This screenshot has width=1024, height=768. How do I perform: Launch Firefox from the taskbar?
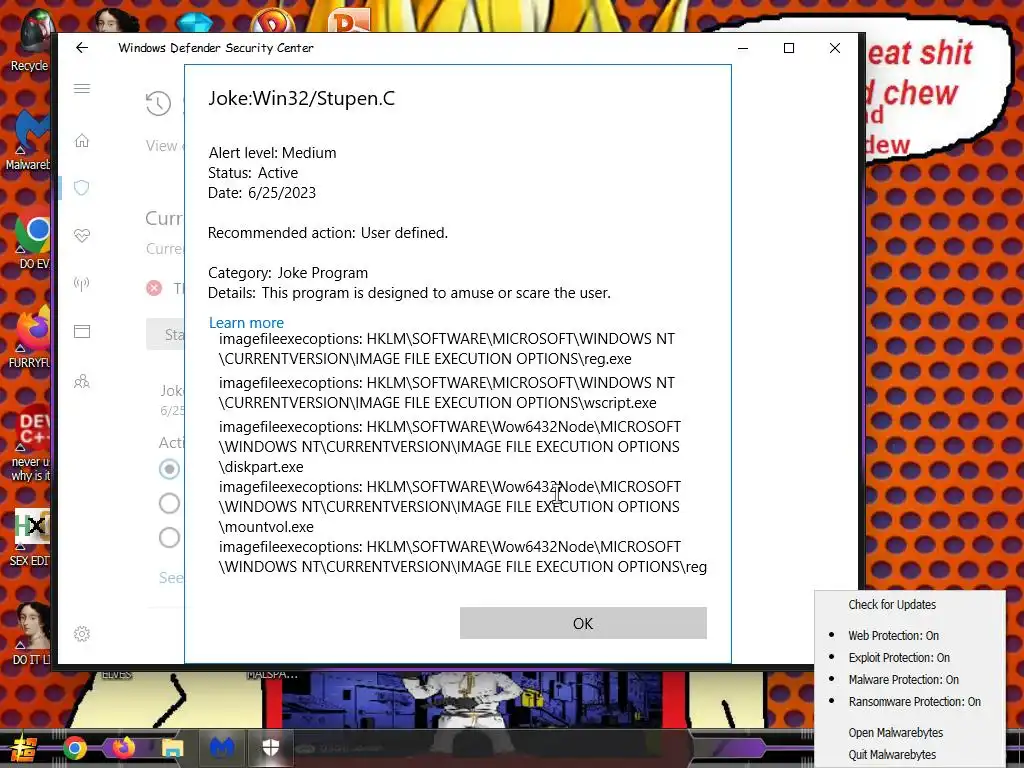tap(123, 748)
